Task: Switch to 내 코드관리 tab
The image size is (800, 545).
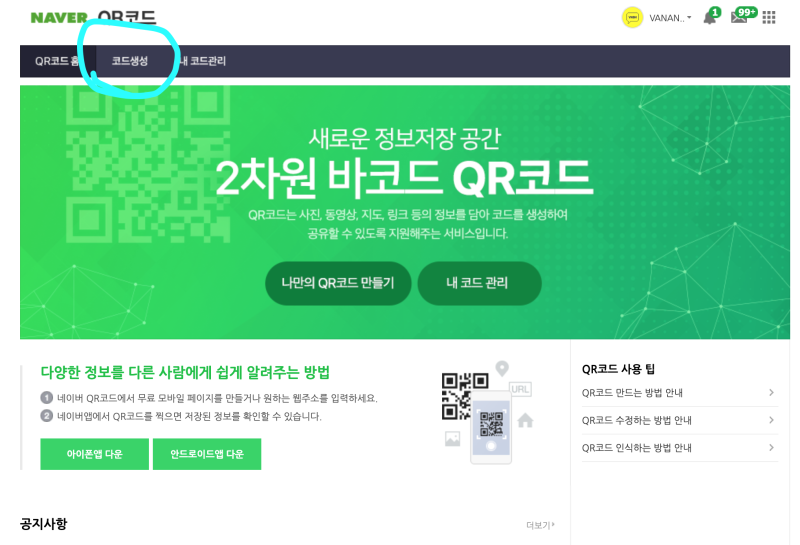Action: coord(203,61)
